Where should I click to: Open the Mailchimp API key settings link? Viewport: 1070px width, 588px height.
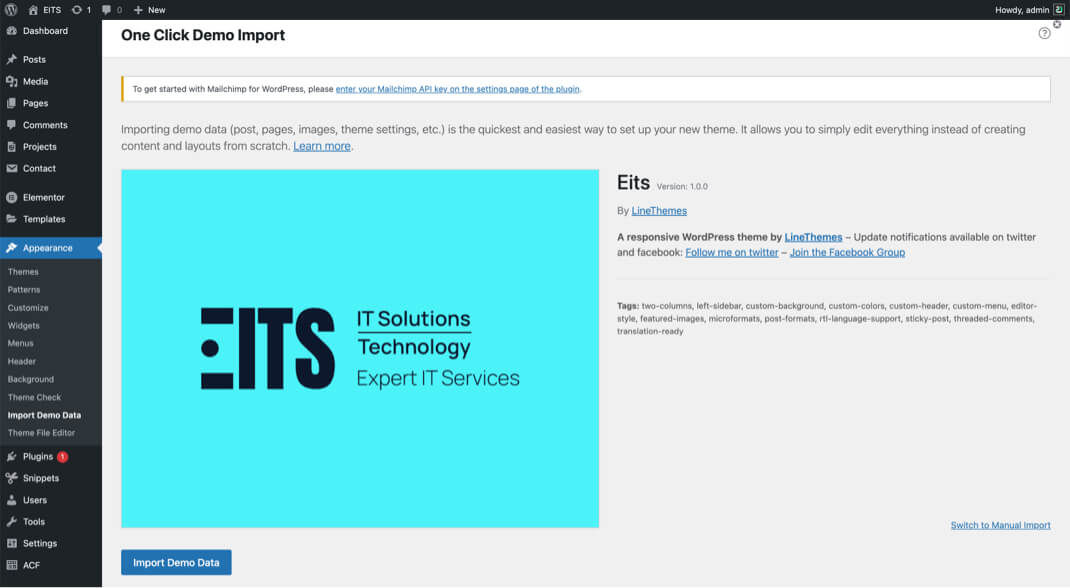[457, 89]
